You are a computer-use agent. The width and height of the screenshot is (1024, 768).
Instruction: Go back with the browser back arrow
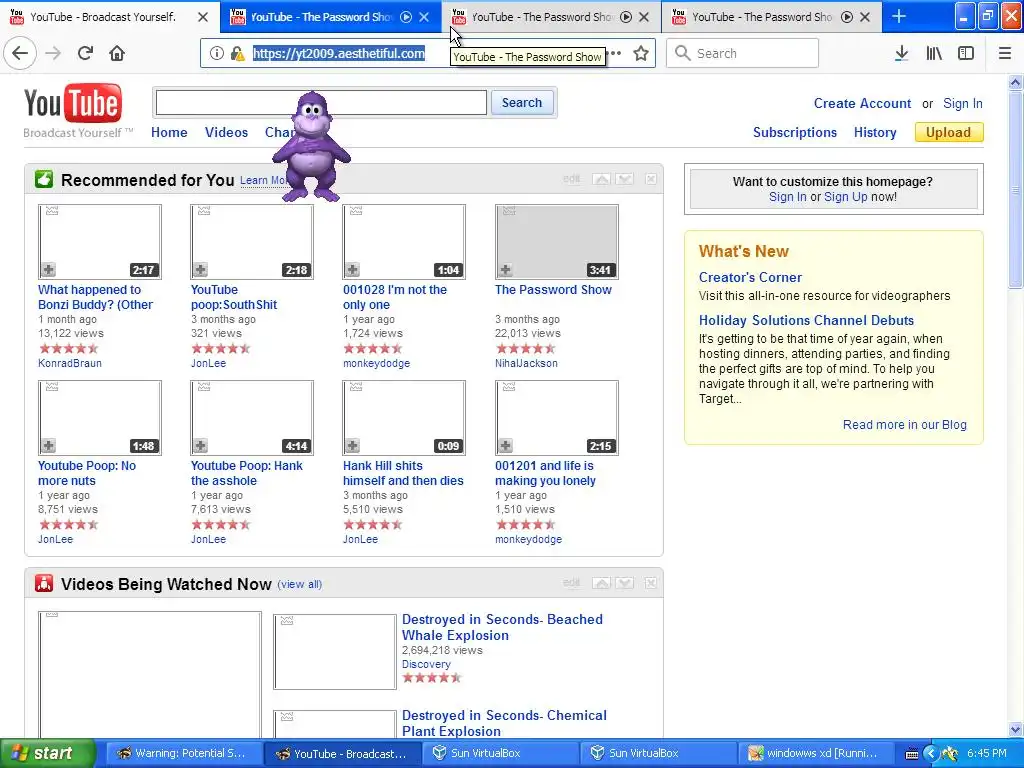point(20,53)
